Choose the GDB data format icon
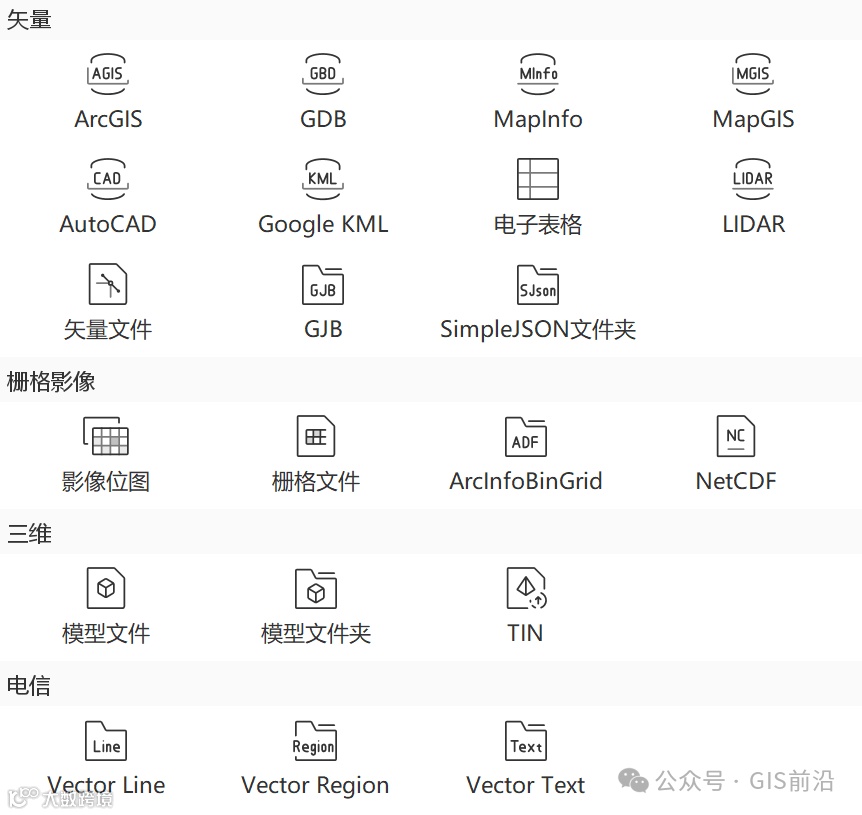This screenshot has width=862, height=815. (x=323, y=74)
